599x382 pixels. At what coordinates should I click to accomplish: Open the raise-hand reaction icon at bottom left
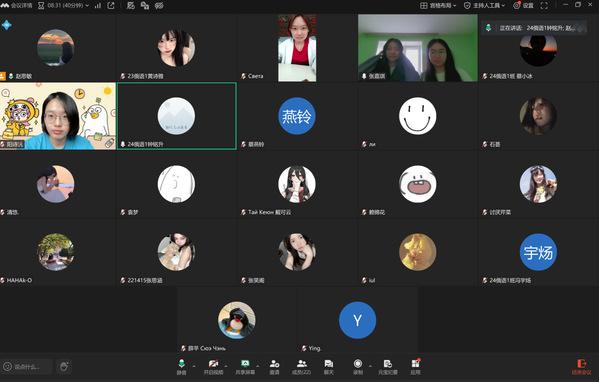[64, 367]
